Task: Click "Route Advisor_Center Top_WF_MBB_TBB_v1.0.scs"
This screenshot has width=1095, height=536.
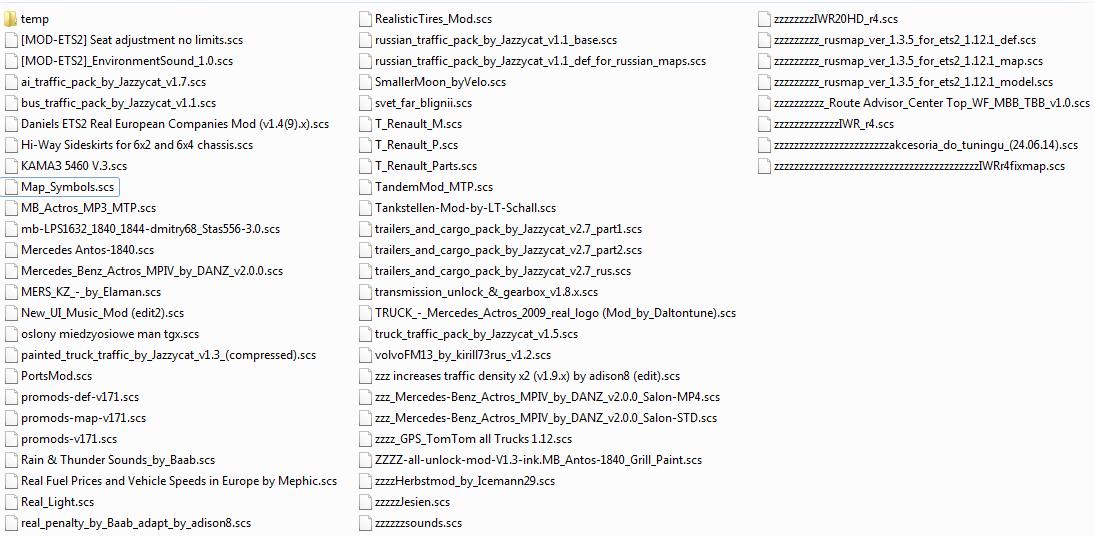Action: tap(932, 103)
